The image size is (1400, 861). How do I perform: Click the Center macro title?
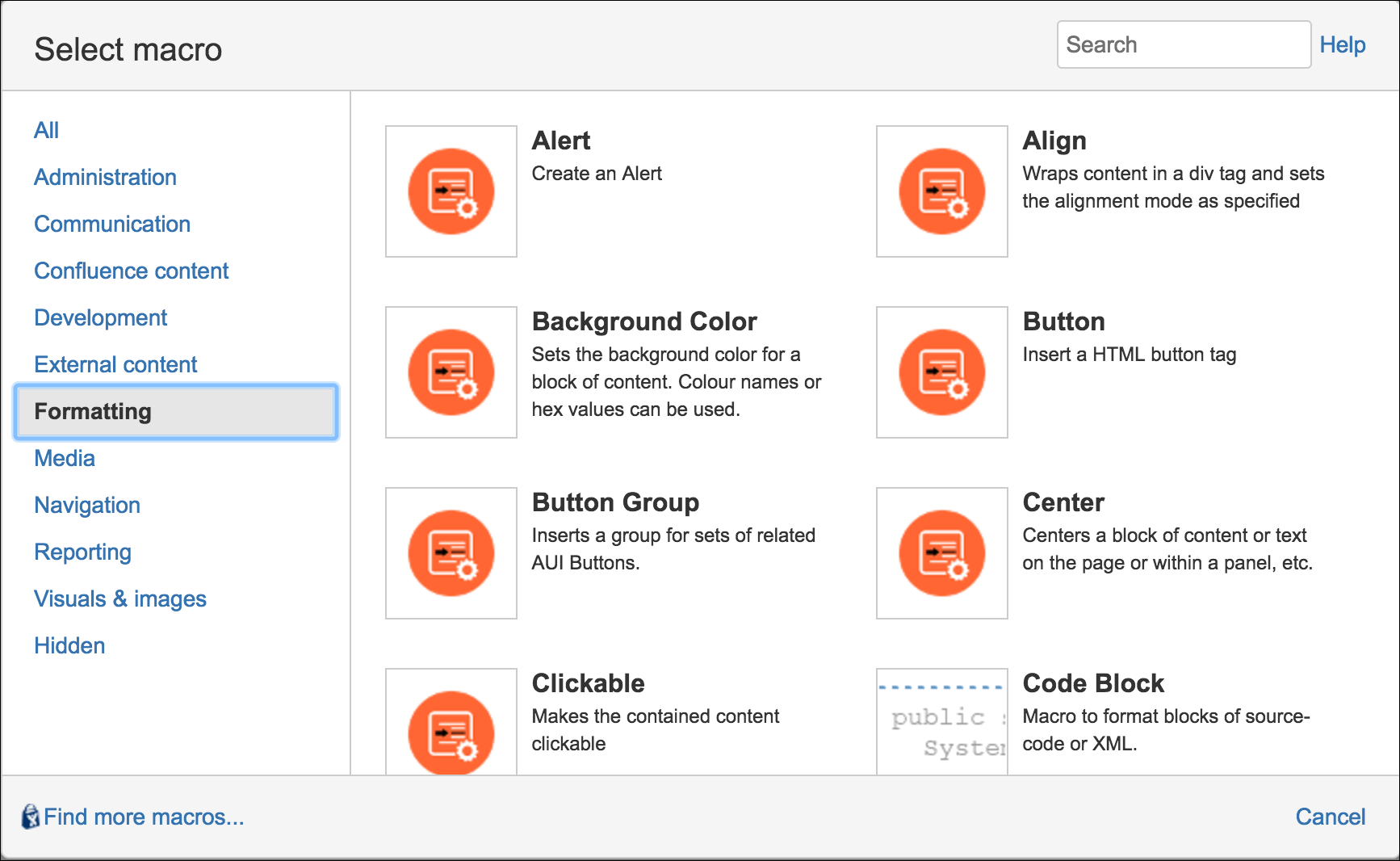coord(1063,502)
